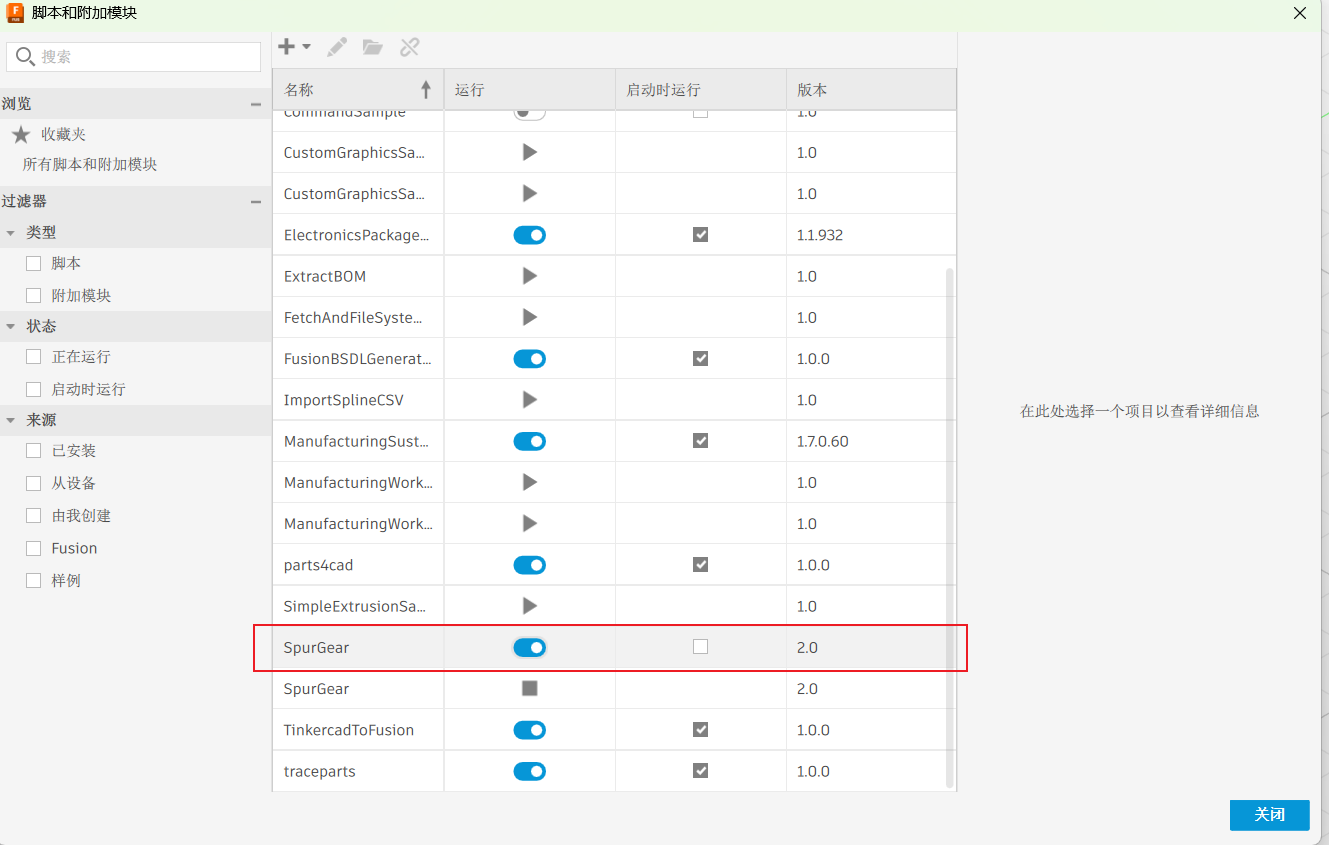Check the 启动时运行 filter checkbox in sidebar
This screenshot has height=845, width=1329.
pyautogui.click(x=34, y=389)
